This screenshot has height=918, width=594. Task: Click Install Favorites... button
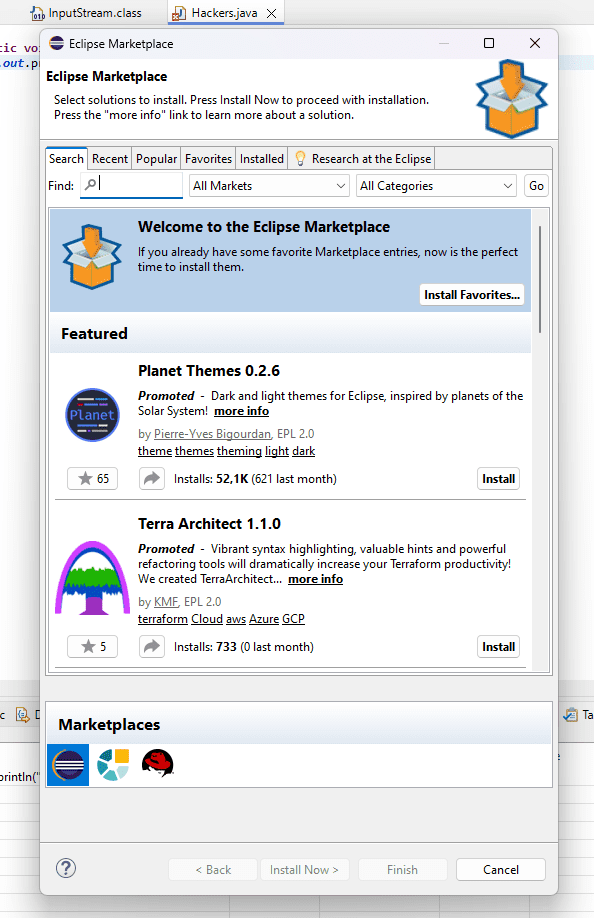472,294
